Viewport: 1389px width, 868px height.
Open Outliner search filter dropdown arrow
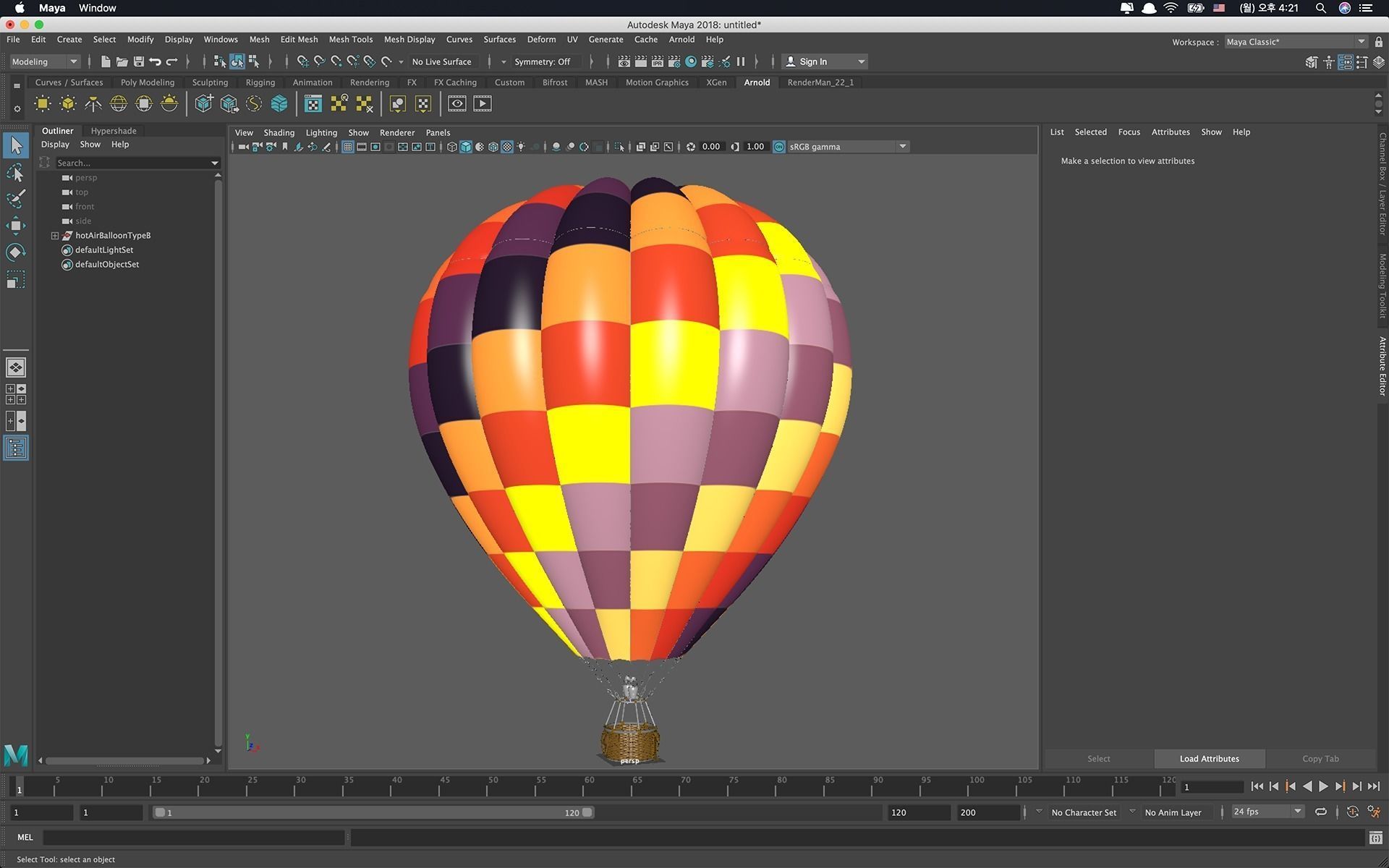[215, 163]
